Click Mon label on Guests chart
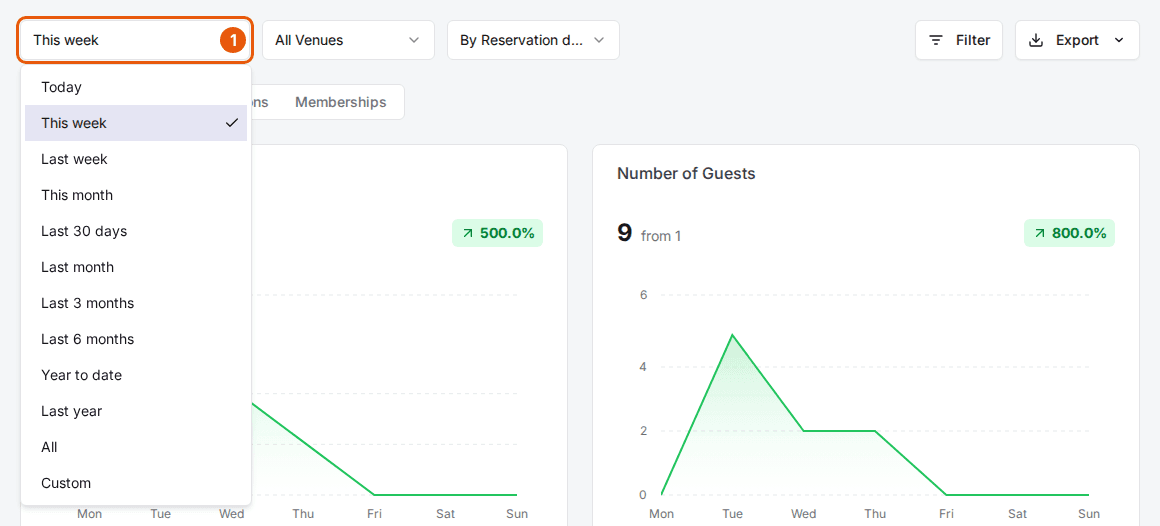Viewport: 1160px width, 526px height. [x=661, y=513]
